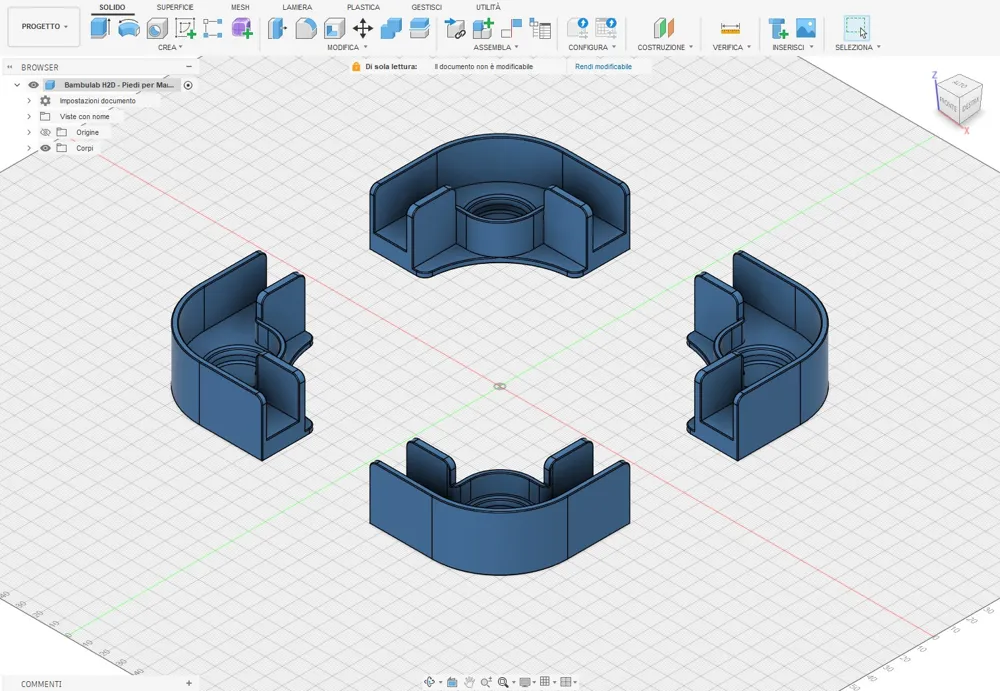
Task: Show the hidden Origine folder
Action: (x=45, y=132)
